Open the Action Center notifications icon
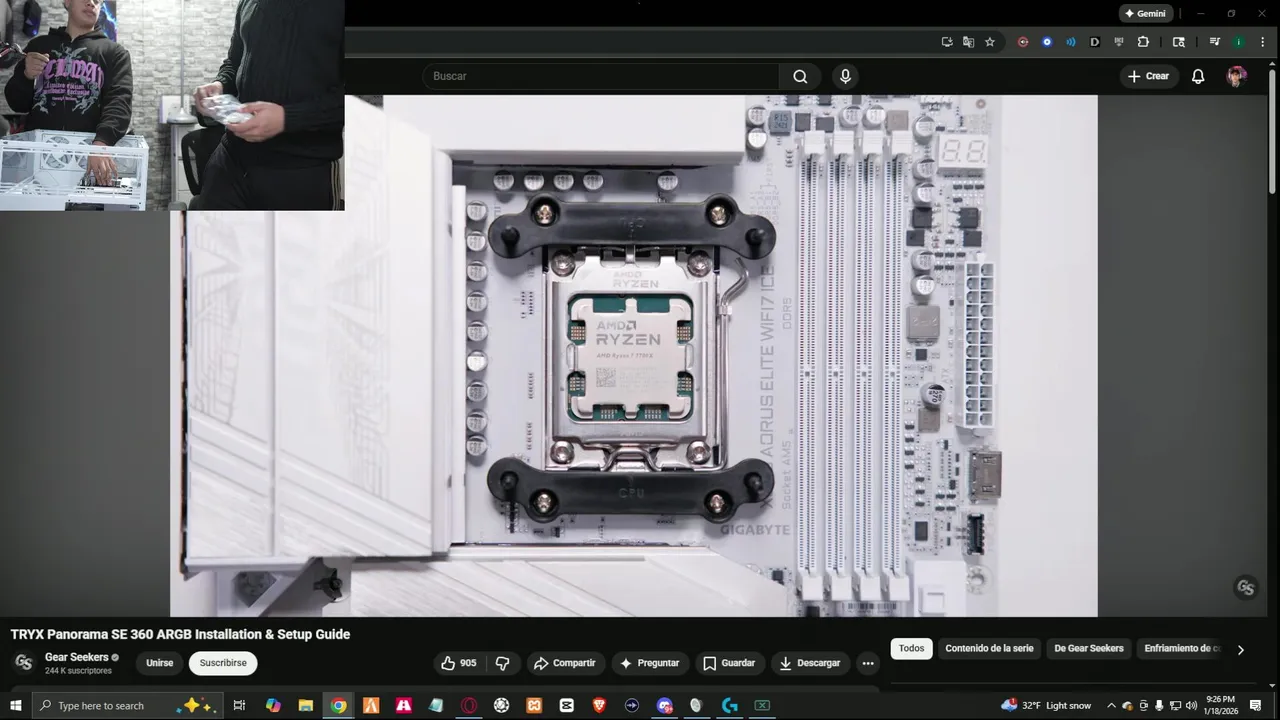The image size is (1280, 720). pos(1256,706)
